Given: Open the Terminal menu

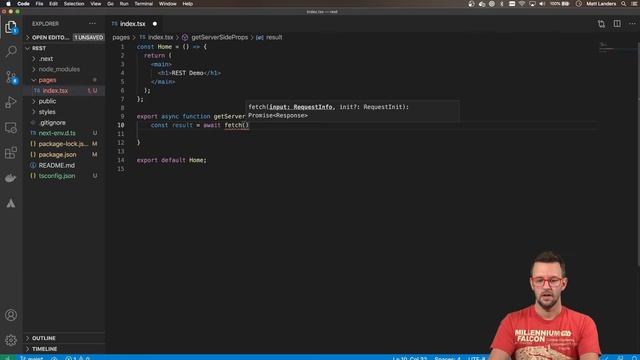Looking at the screenshot, I should [144, 4].
